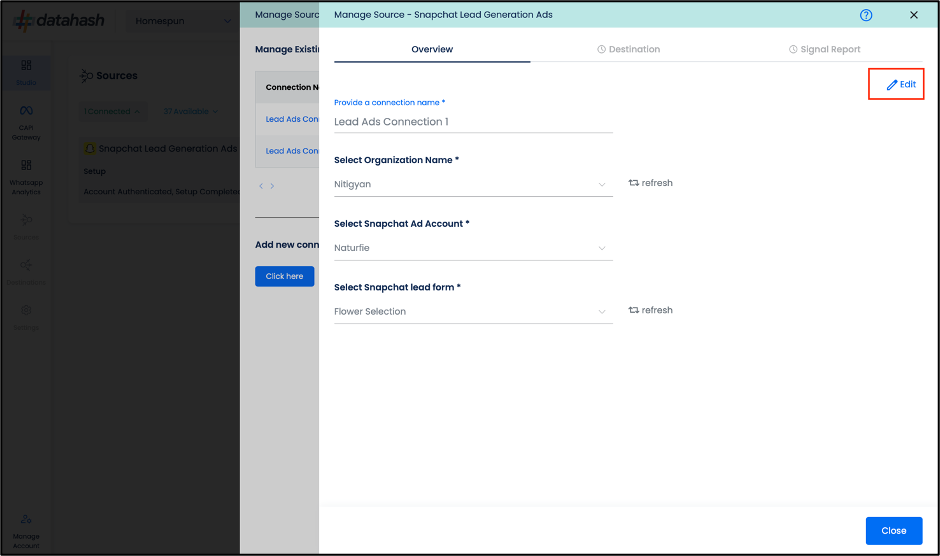The width and height of the screenshot is (940, 556).
Task: Click the blue Close button
Action: tap(894, 531)
